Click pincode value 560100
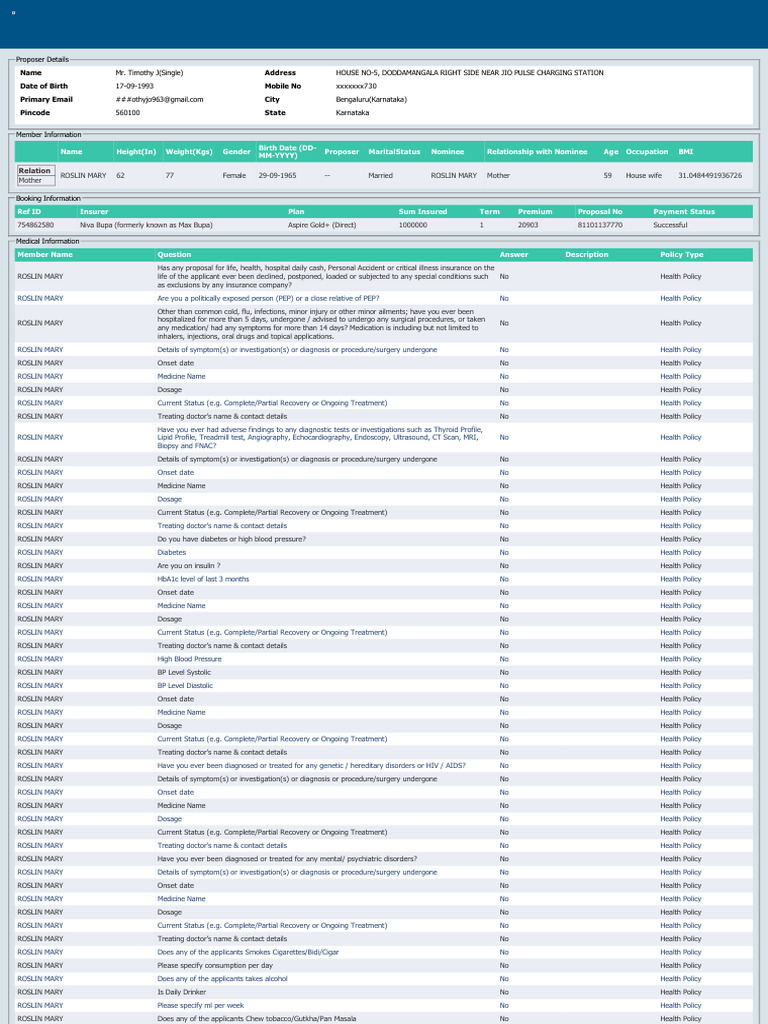 127,113
